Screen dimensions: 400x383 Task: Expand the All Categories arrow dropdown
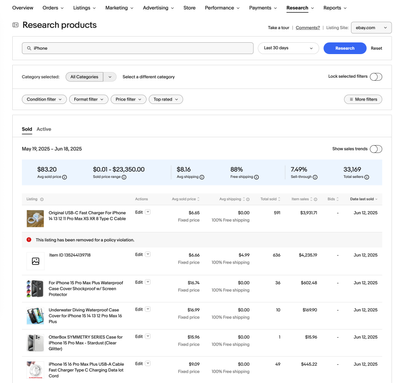coord(110,77)
